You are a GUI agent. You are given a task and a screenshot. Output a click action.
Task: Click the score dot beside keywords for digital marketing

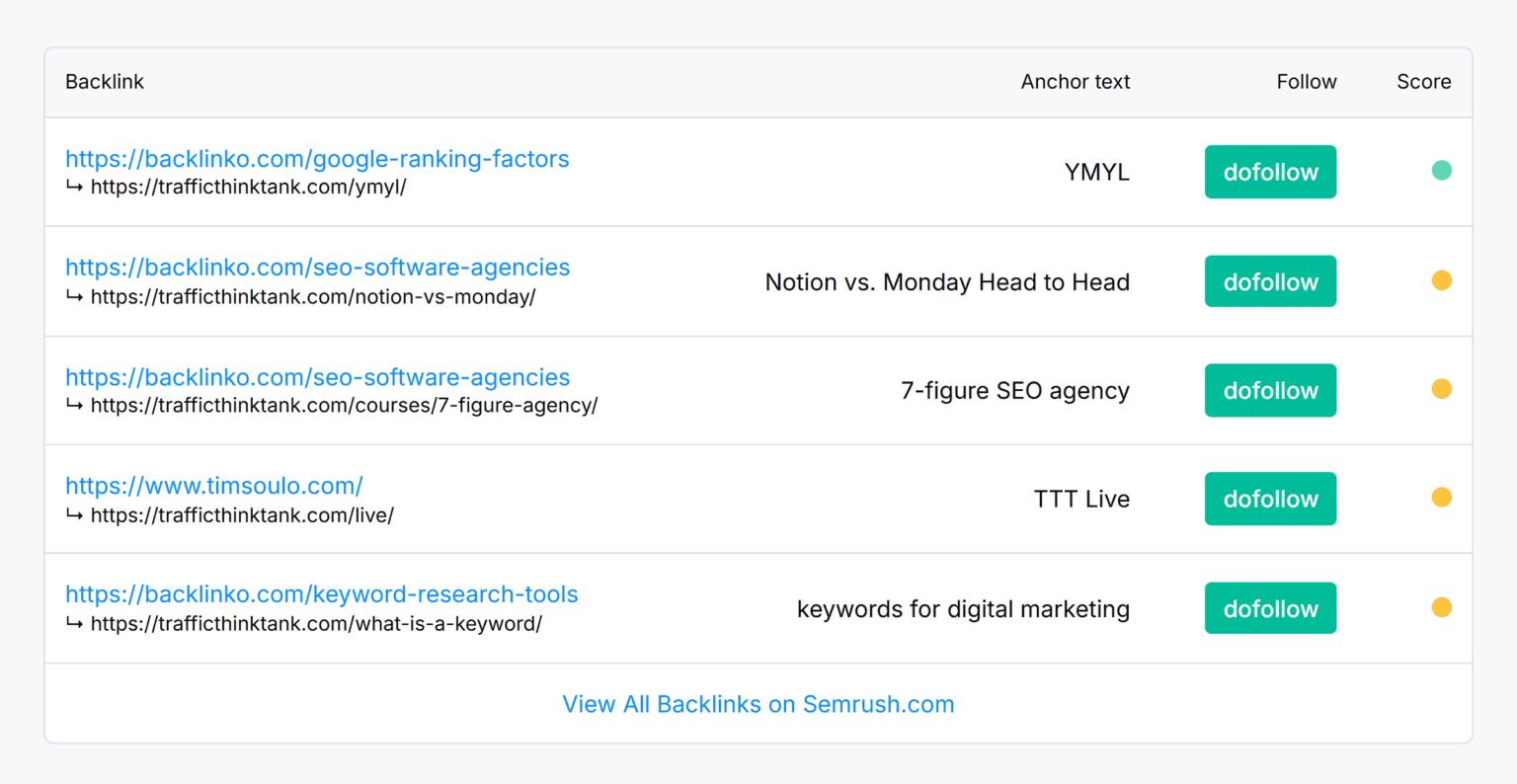click(1442, 607)
